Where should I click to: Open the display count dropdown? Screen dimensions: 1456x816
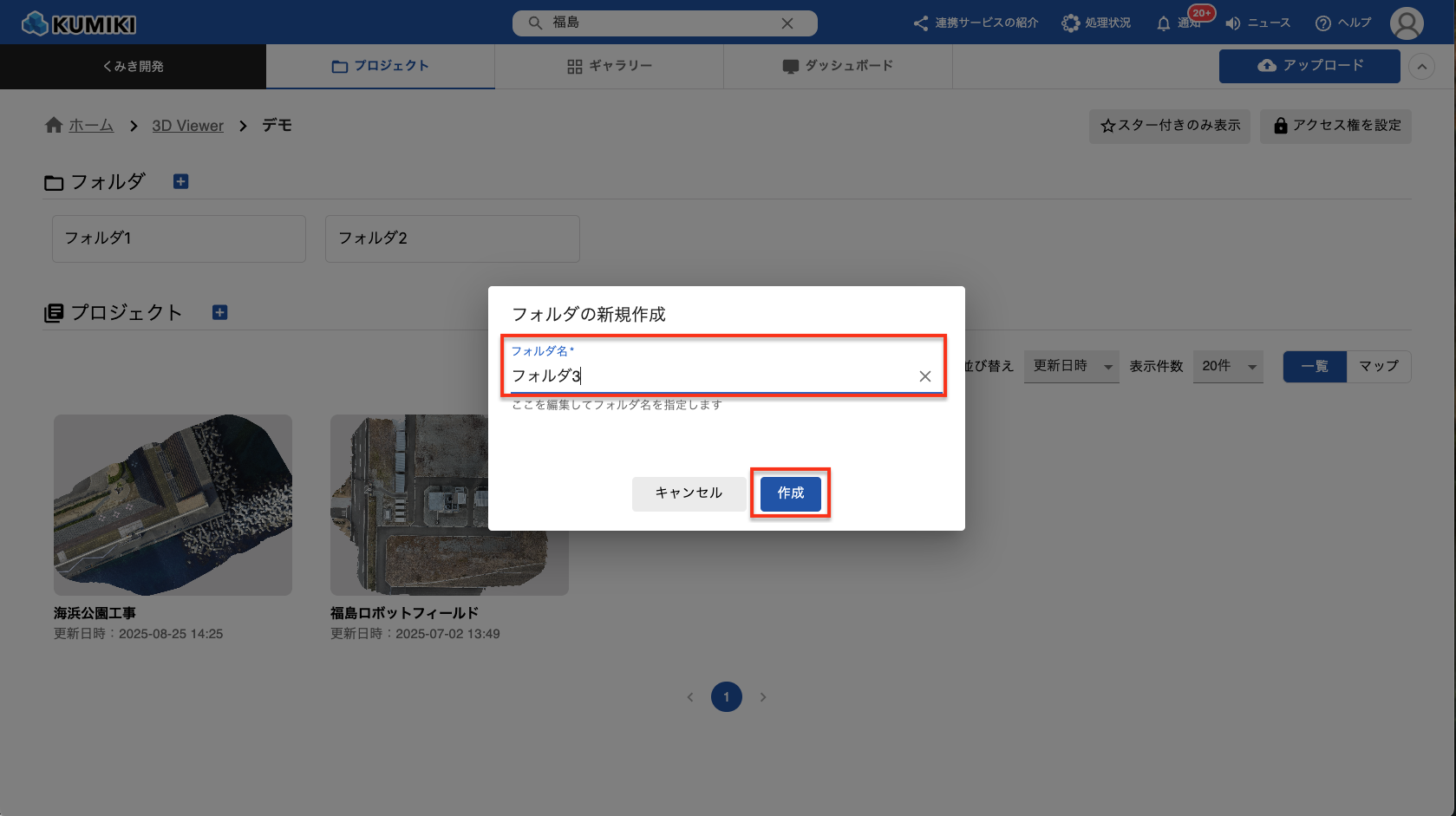point(1228,366)
